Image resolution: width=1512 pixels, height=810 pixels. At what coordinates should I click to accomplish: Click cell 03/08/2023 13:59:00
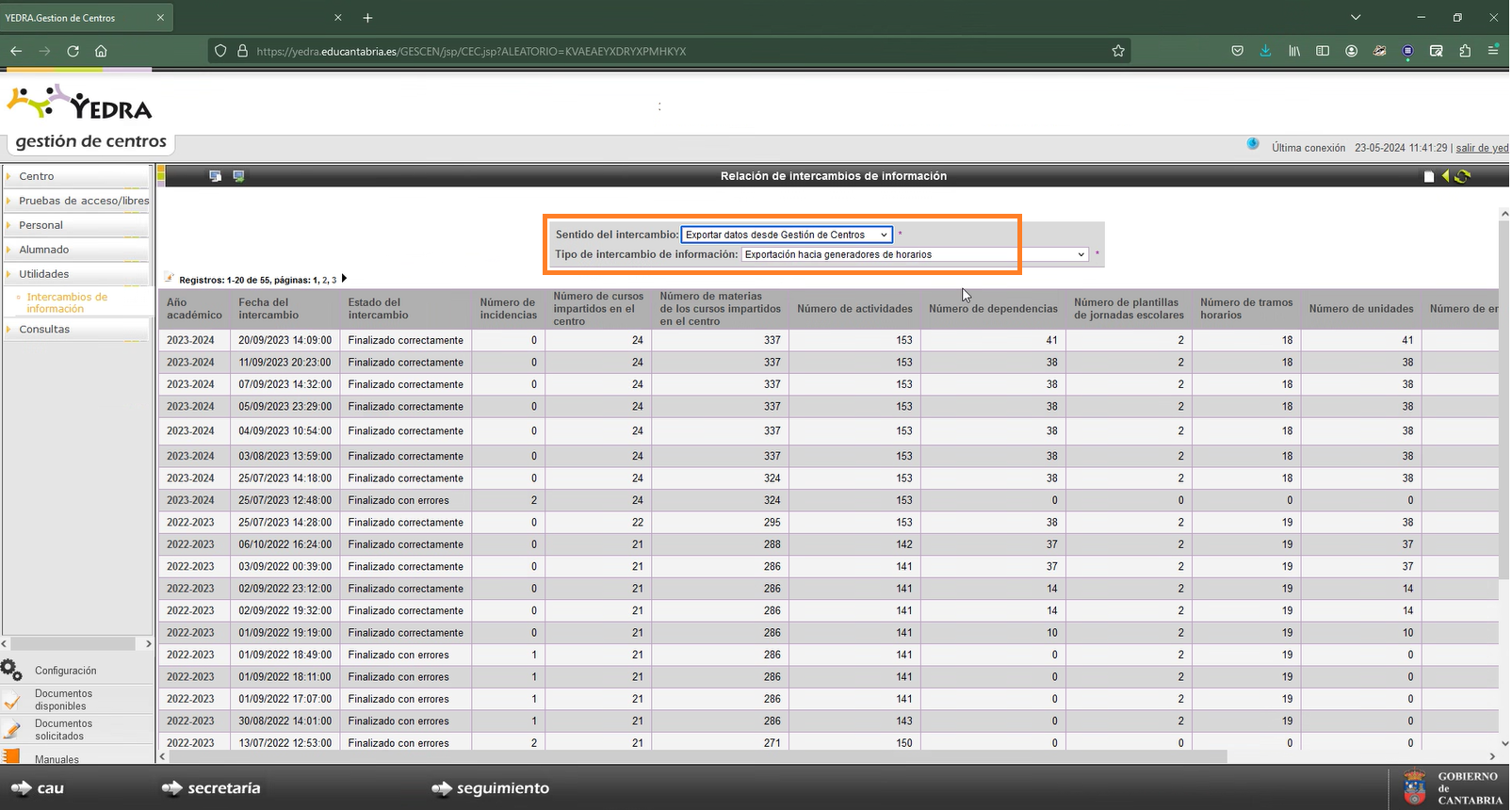click(x=285, y=456)
